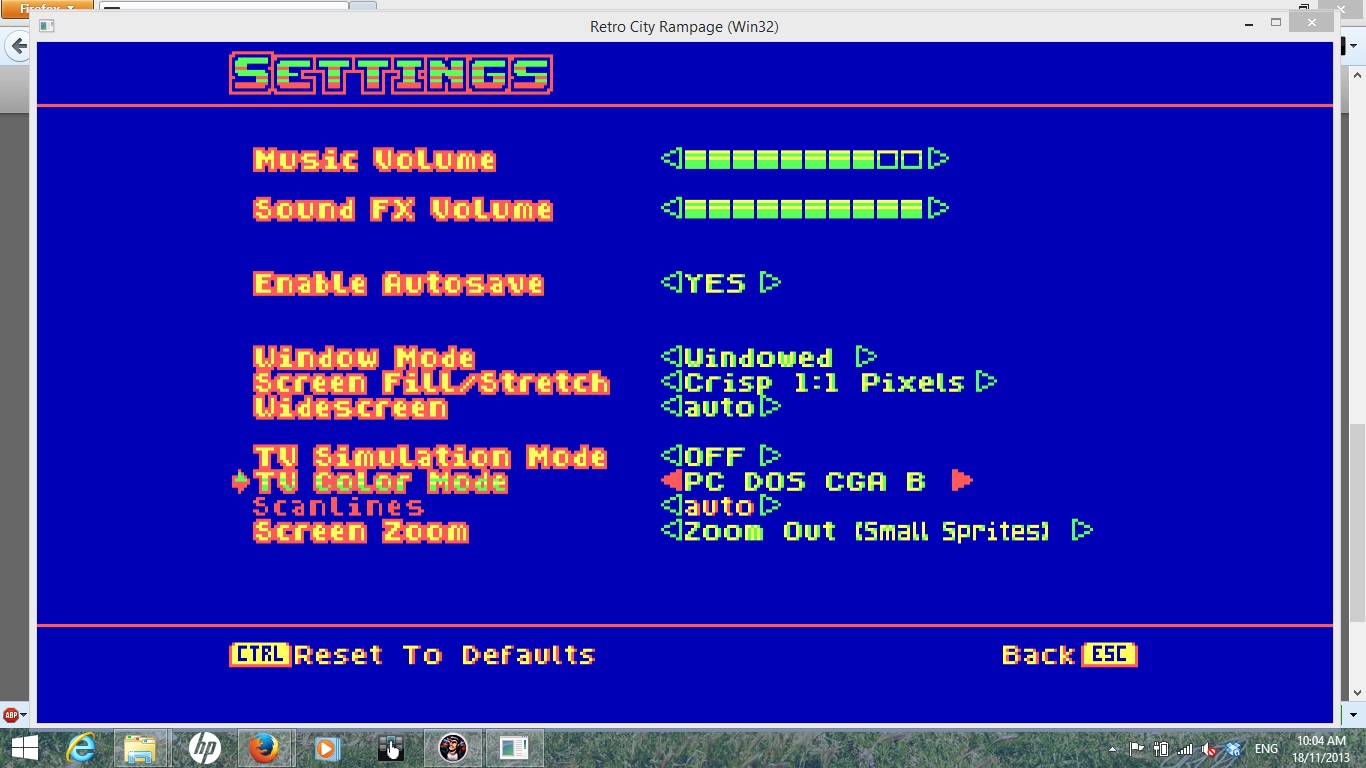Open the Windows Start button
This screenshot has width=1366, height=768.
pos(24,748)
